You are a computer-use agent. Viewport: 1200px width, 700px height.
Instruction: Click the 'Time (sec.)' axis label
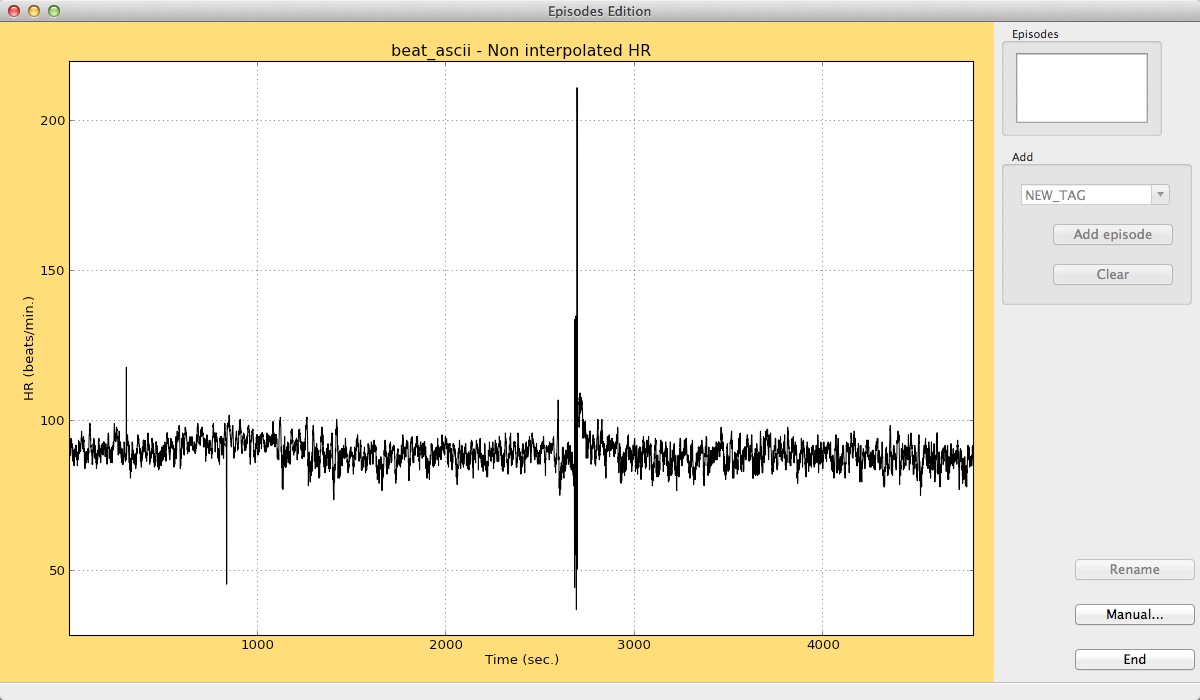[521, 660]
